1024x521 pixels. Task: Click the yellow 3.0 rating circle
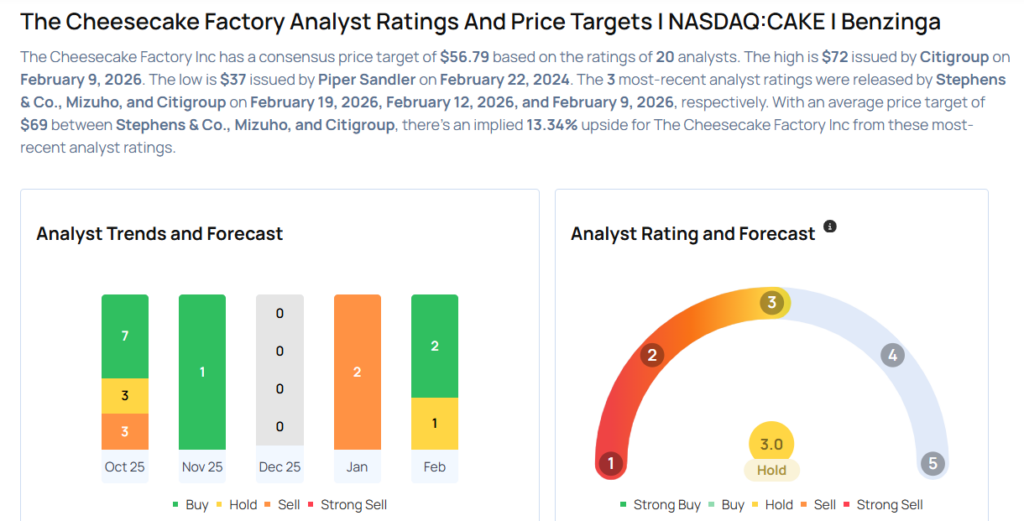(x=771, y=444)
